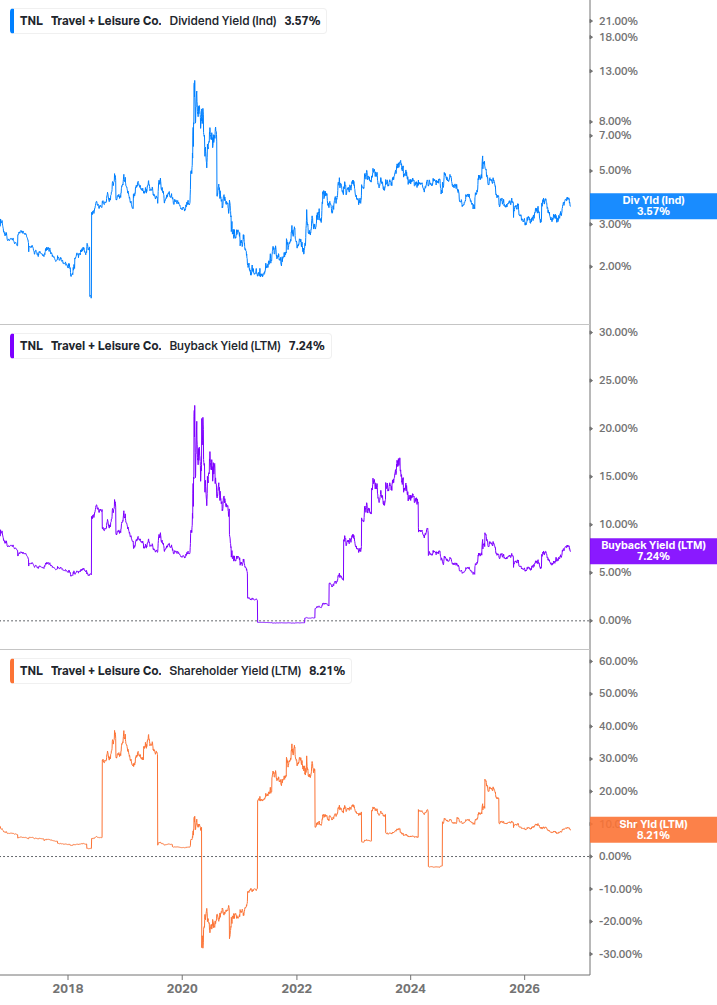The height and width of the screenshot is (1005, 717).
Task: Open the Shareholder Yield (LTM) series legend
Action: click(x=182, y=671)
